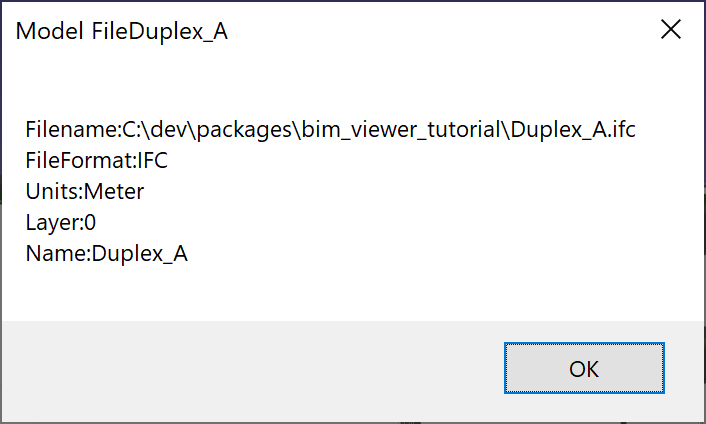Click the Meter unit value
Viewport: 706px width, 424px height.
[x=114, y=191]
